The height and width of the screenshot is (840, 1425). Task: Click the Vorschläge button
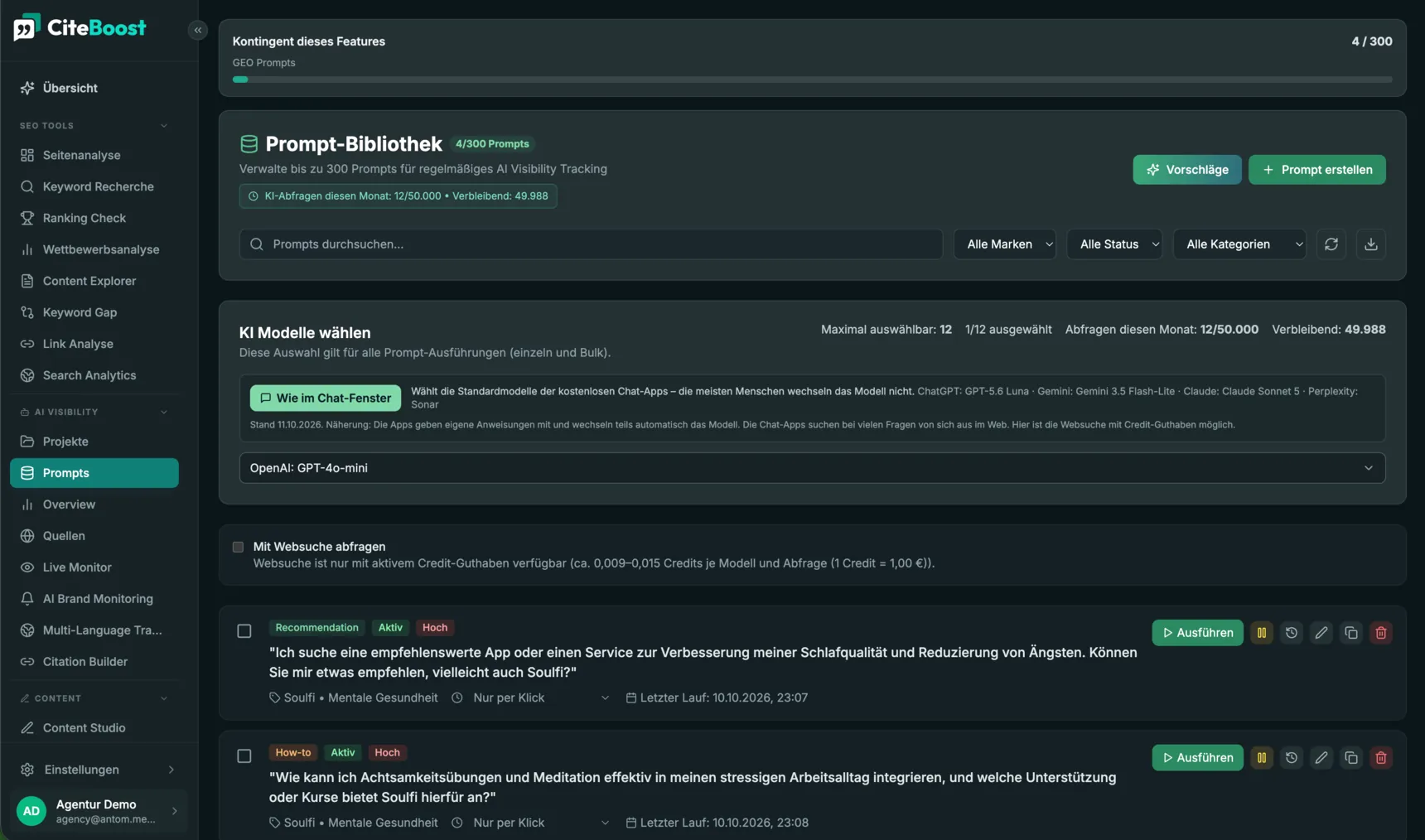click(1187, 170)
